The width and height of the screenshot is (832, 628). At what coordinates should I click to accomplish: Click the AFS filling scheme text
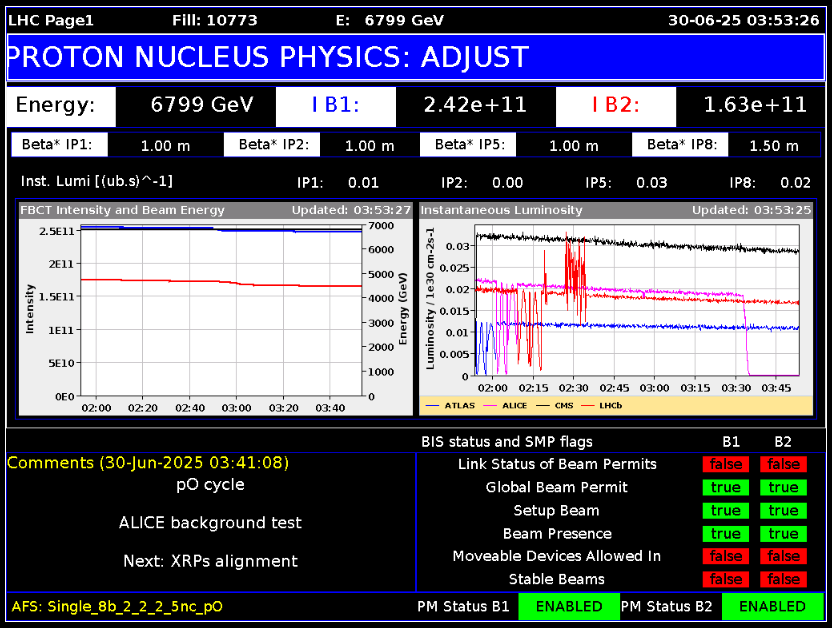[117, 606]
